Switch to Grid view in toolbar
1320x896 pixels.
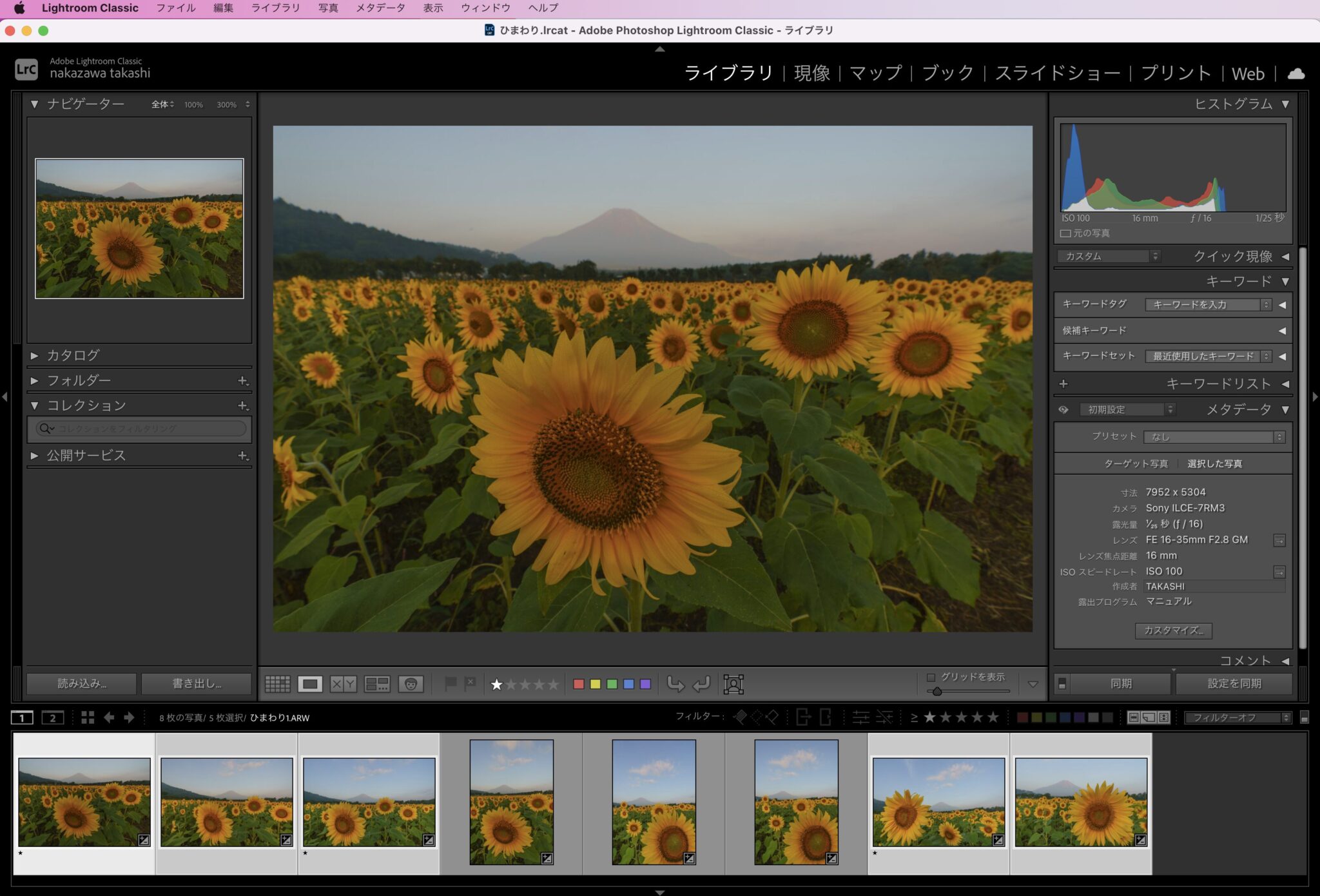coord(277,684)
